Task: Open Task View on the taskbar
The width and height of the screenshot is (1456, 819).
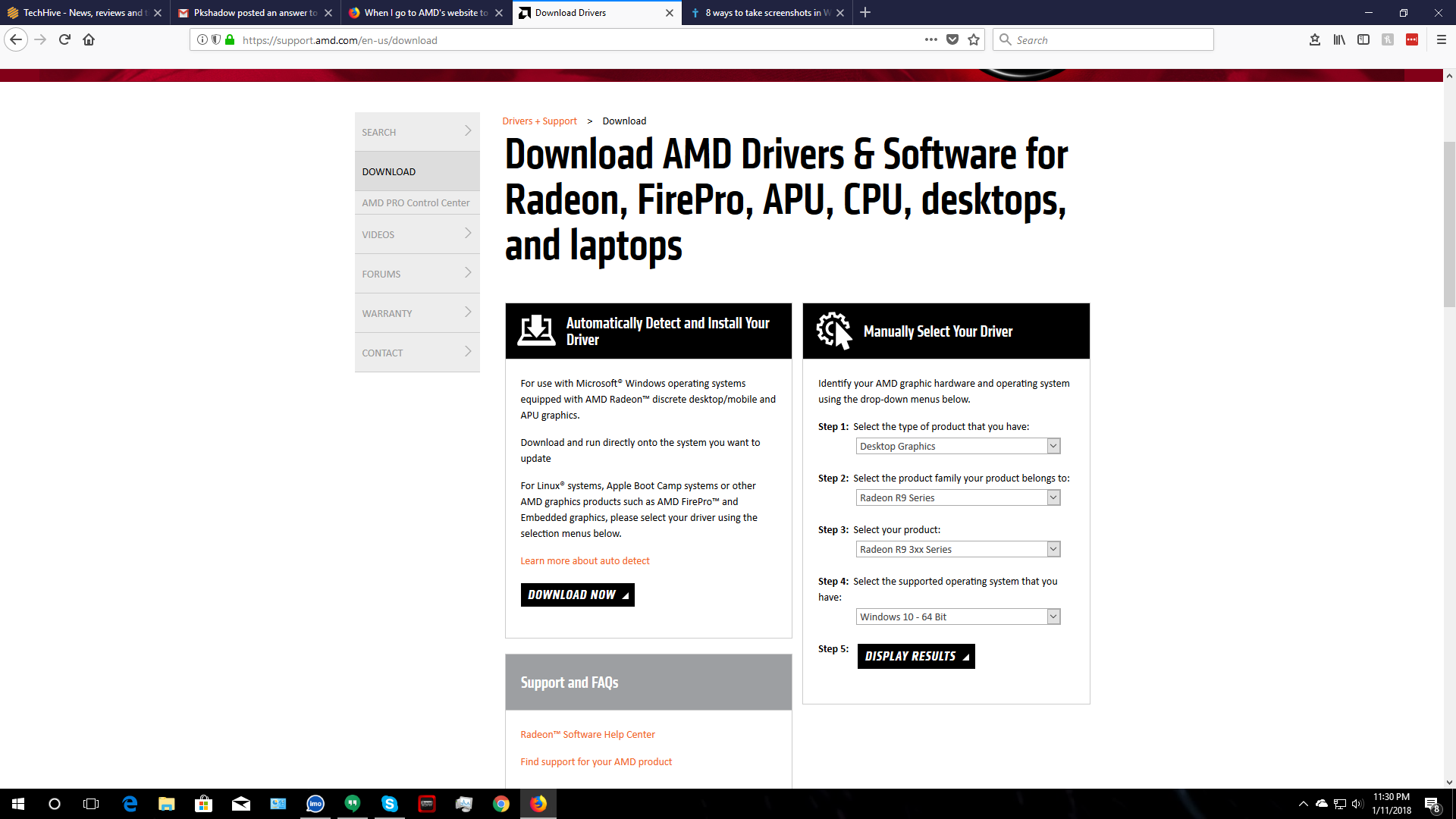Action: pos(91,804)
